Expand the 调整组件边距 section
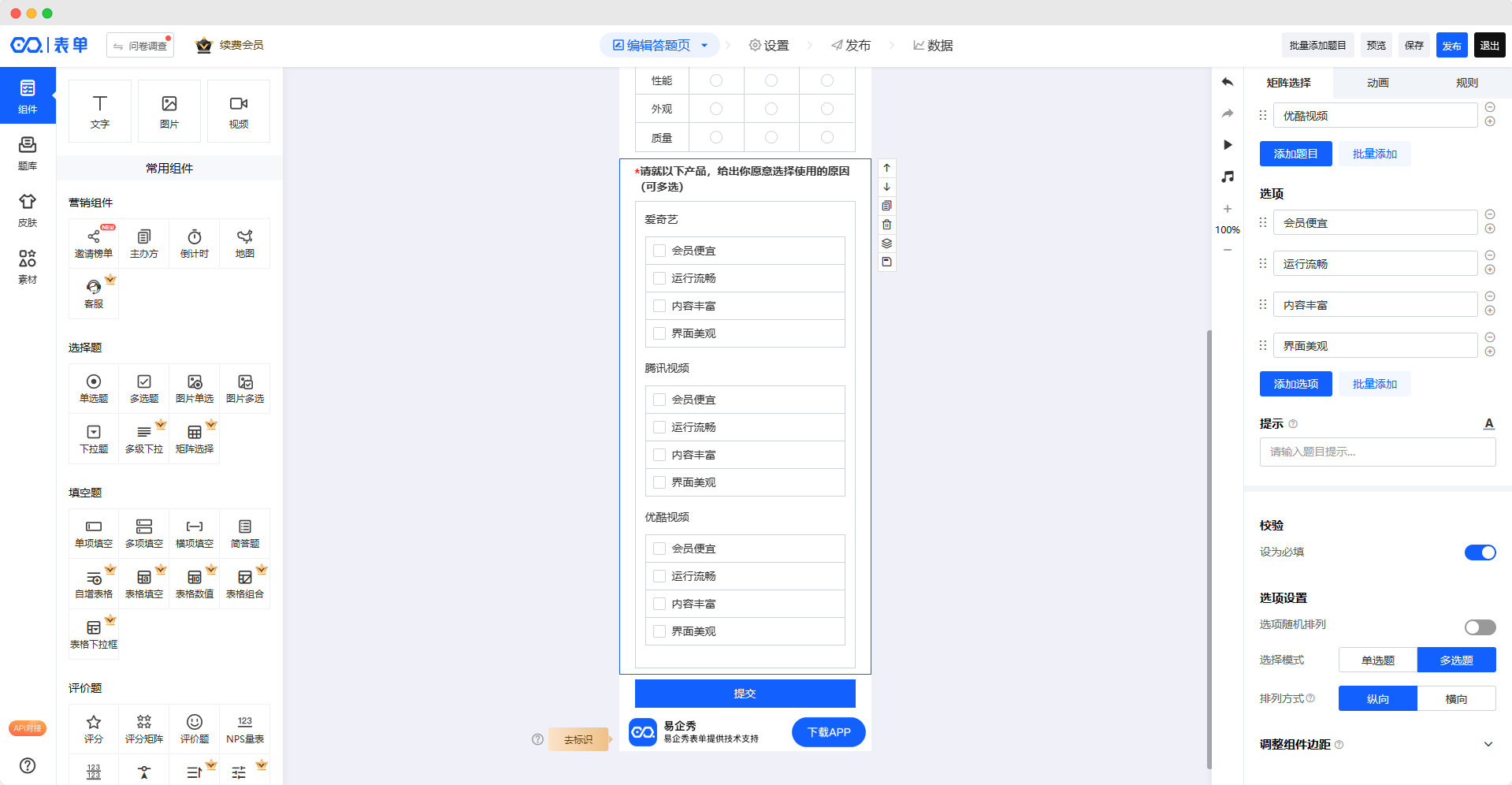1512x785 pixels. point(1488,744)
